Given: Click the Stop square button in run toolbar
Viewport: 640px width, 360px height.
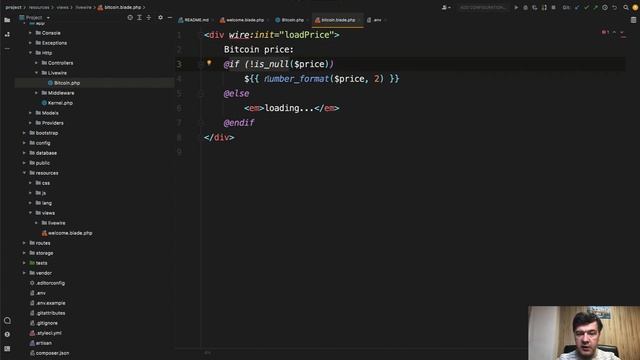Looking at the screenshot, I should [553, 7].
